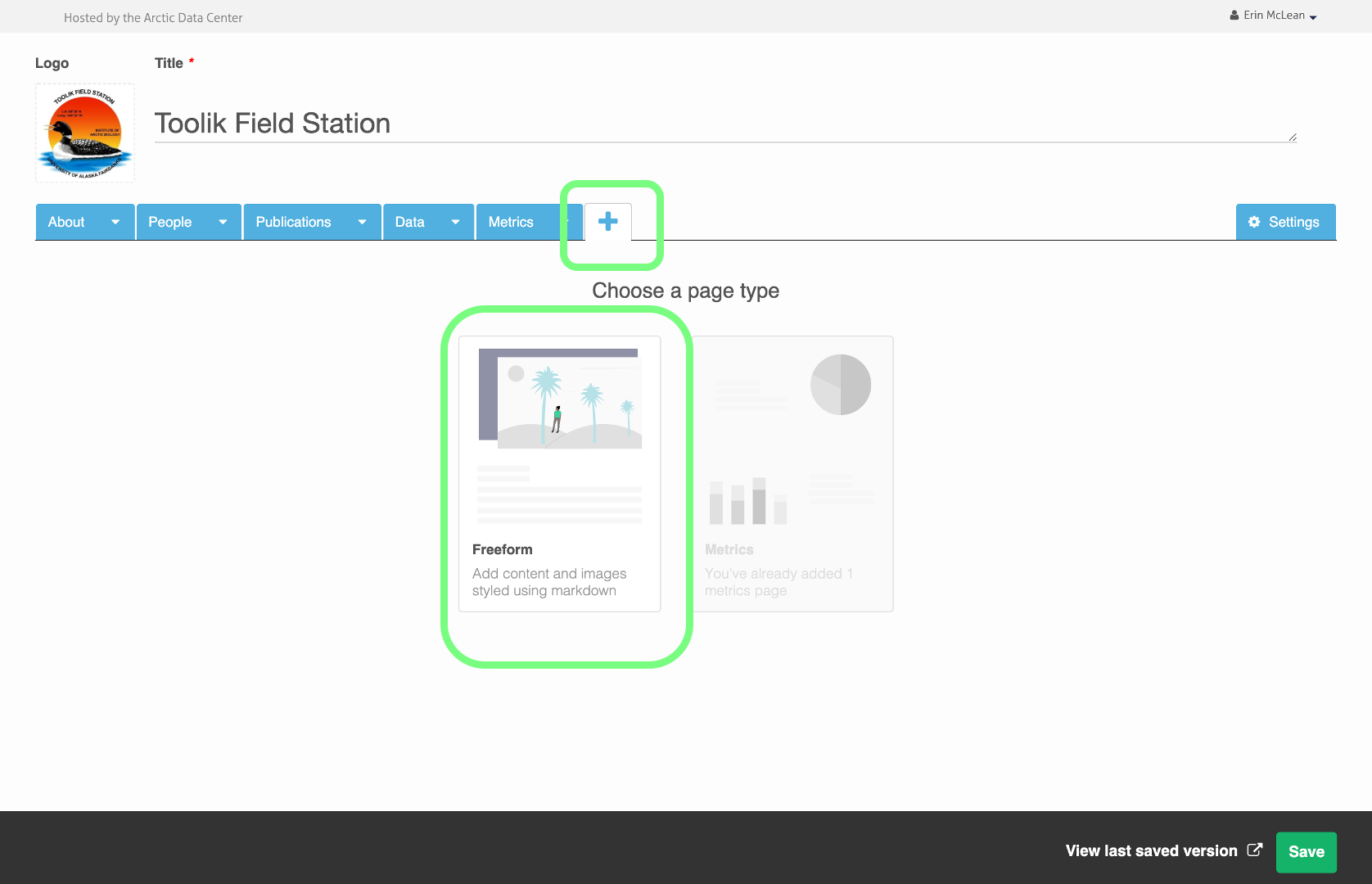Click the pie chart in the Metrics card
Screen dimensions: 1372x884
click(x=841, y=385)
